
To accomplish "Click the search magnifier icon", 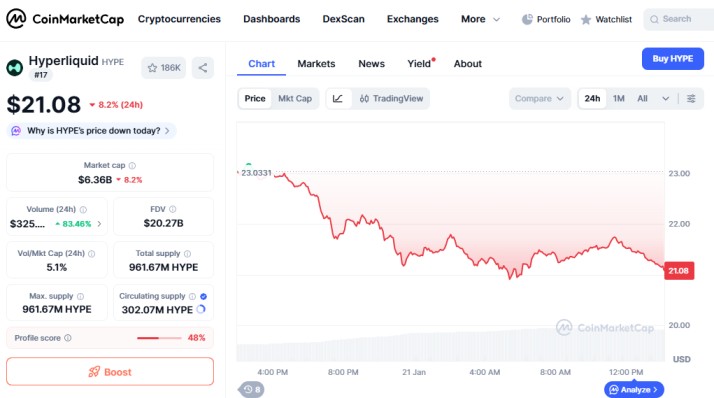I will (654, 19).
